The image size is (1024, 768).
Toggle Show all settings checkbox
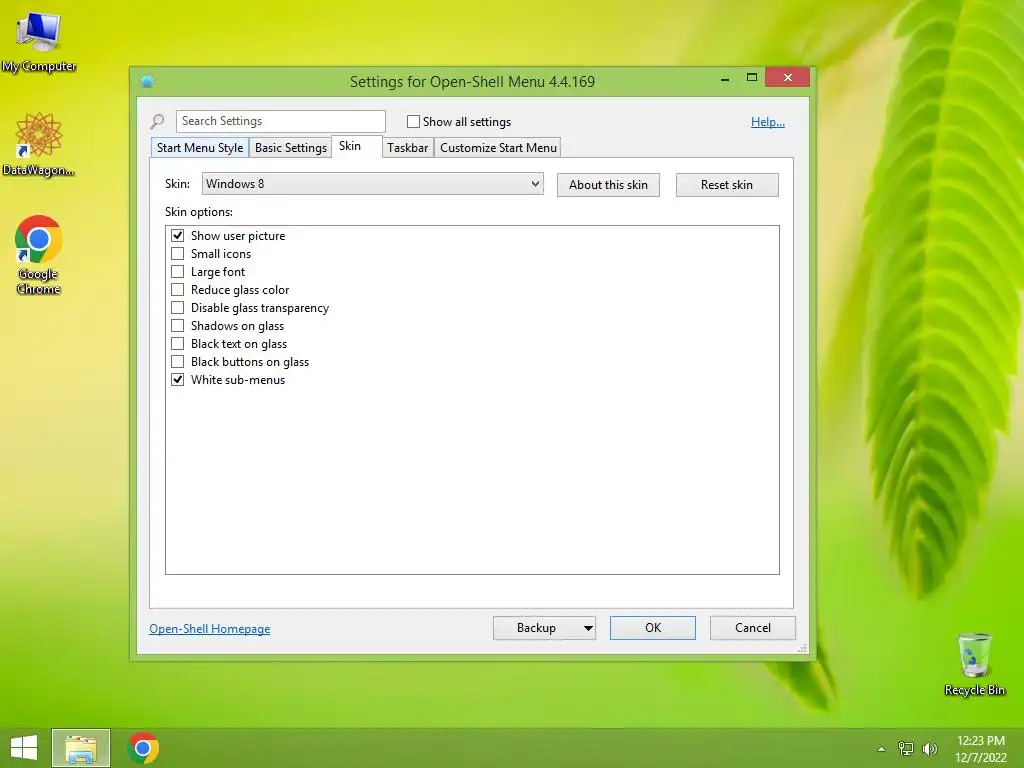tap(413, 121)
